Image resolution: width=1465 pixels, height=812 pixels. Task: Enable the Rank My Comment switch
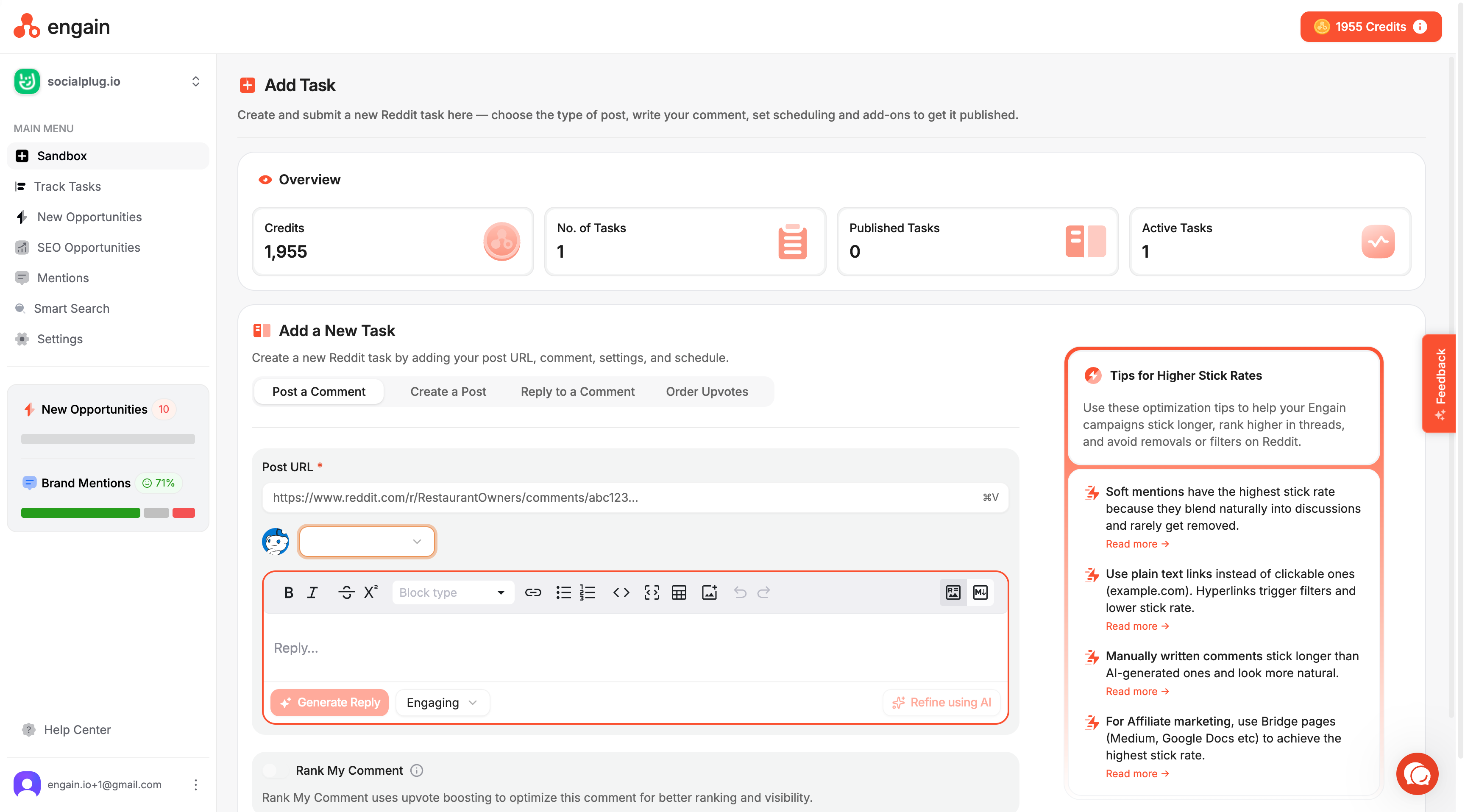coord(275,770)
